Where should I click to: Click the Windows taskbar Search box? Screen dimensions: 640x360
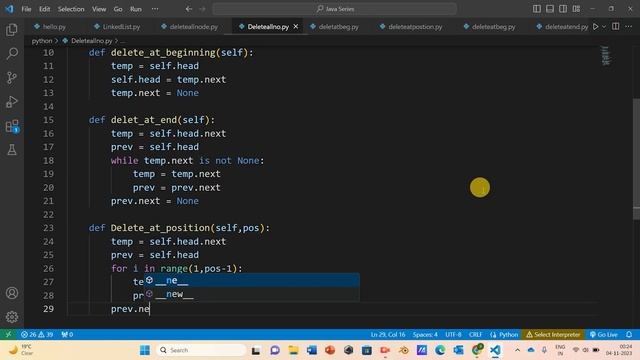200,350
